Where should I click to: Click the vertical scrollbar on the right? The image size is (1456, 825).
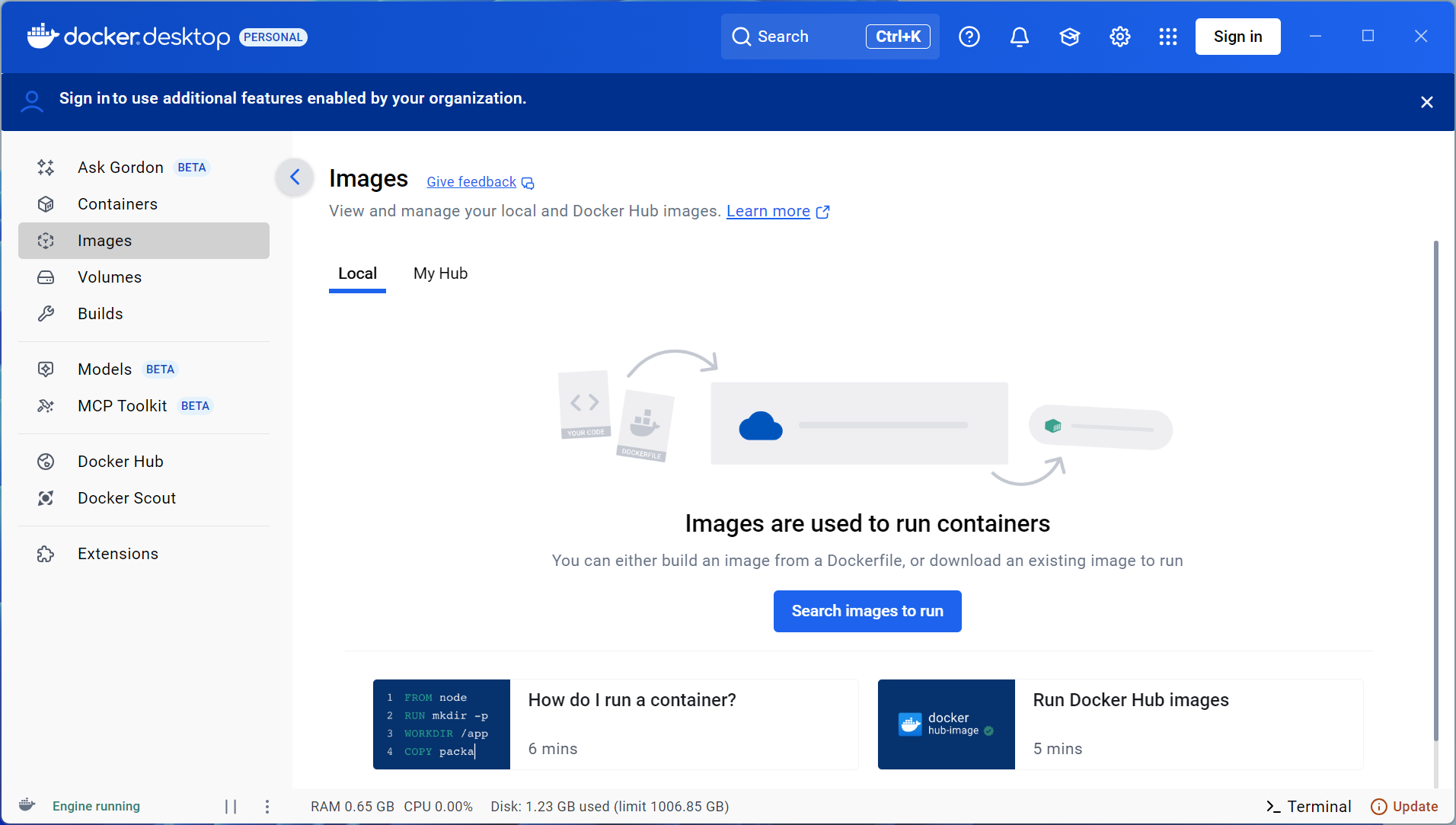[1435, 491]
